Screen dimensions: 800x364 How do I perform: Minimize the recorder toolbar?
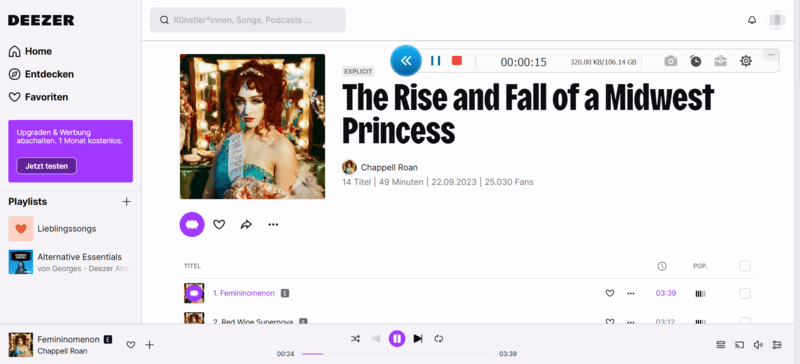tap(771, 55)
